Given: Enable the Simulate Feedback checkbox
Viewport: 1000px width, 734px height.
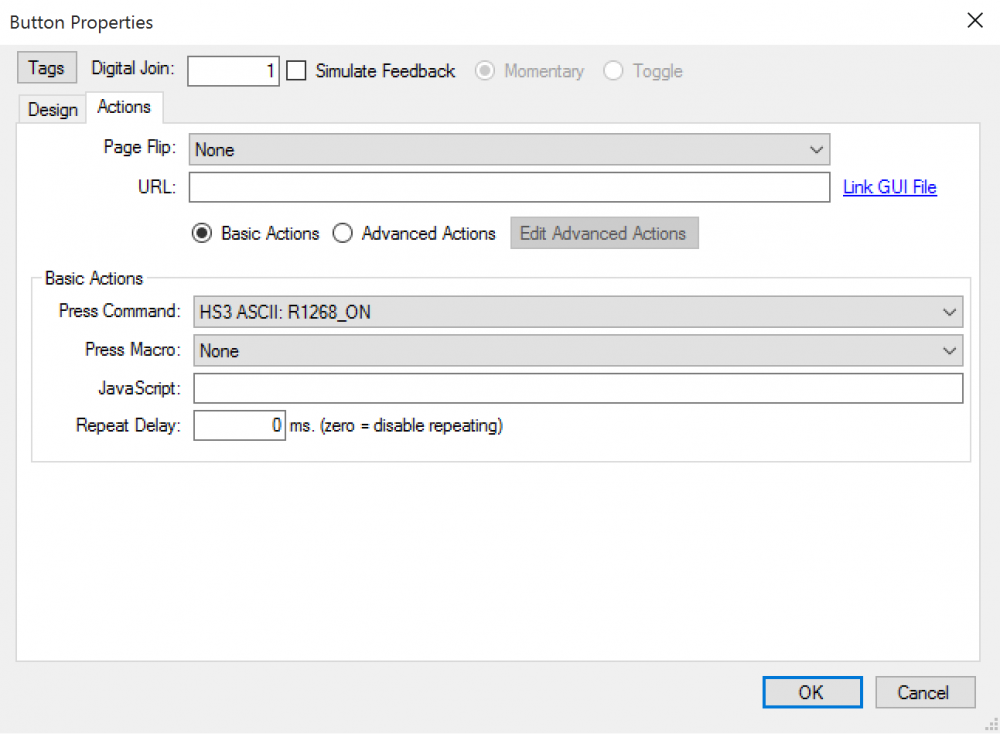Looking at the screenshot, I should point(296,71).
